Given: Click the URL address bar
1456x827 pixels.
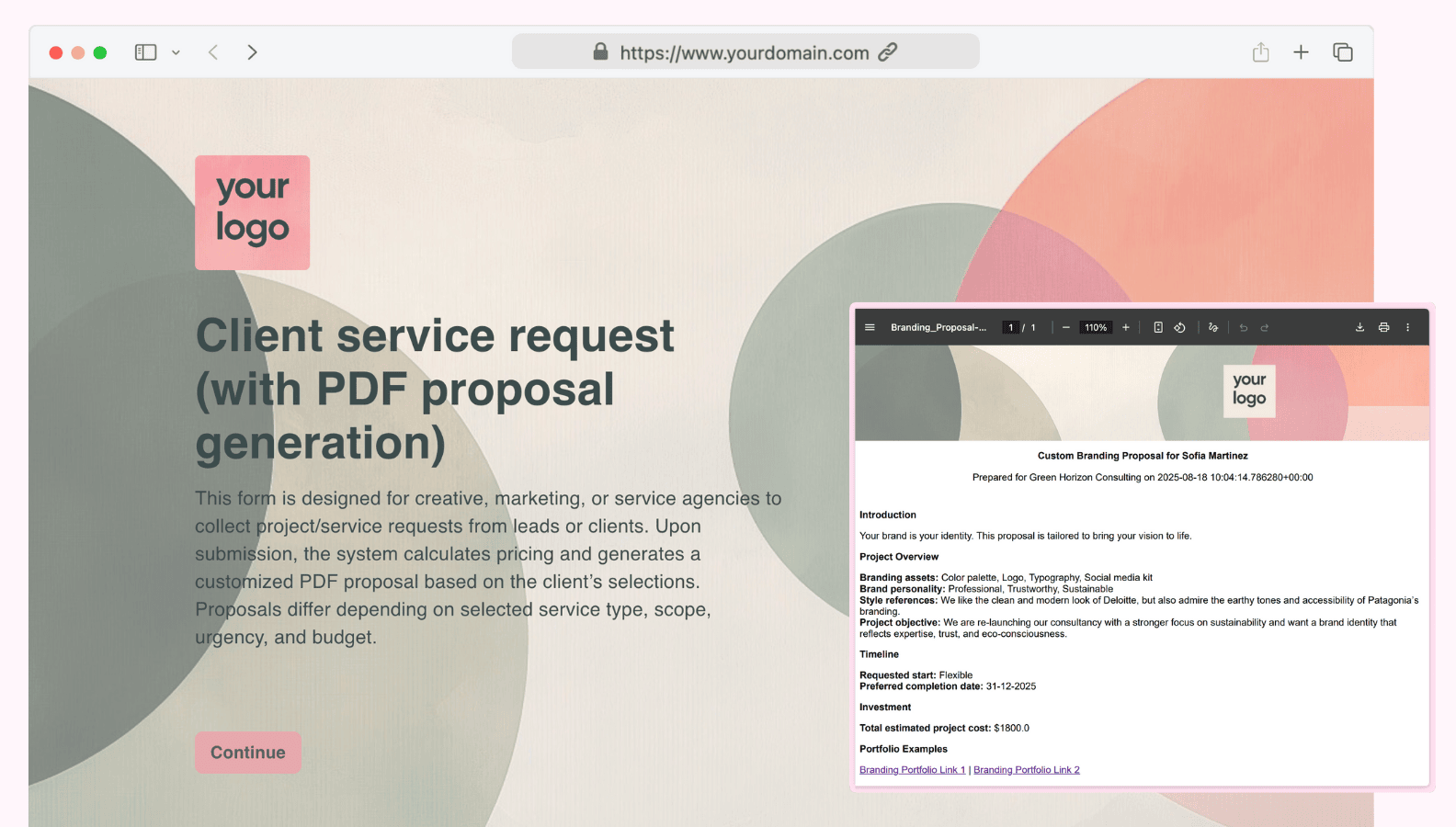Looking at the screenshot, I should (745, 51).
